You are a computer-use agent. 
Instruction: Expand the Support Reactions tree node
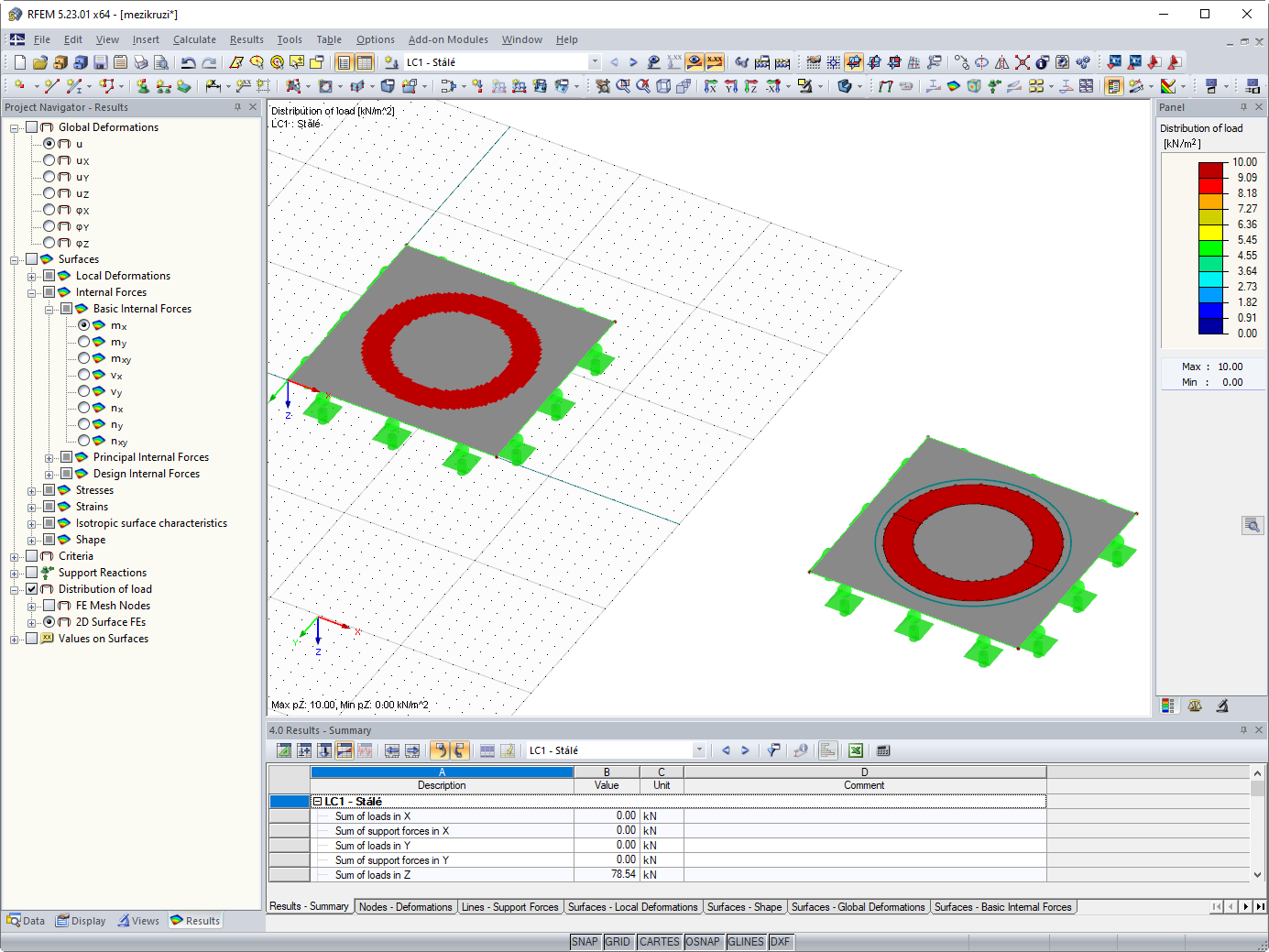coord(15,573)
